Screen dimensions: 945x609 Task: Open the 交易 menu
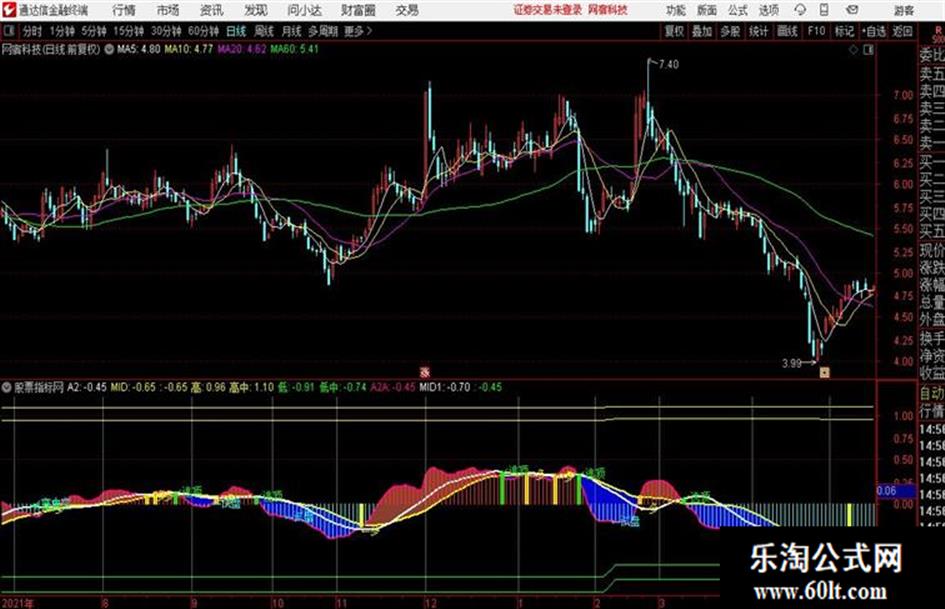407,10
